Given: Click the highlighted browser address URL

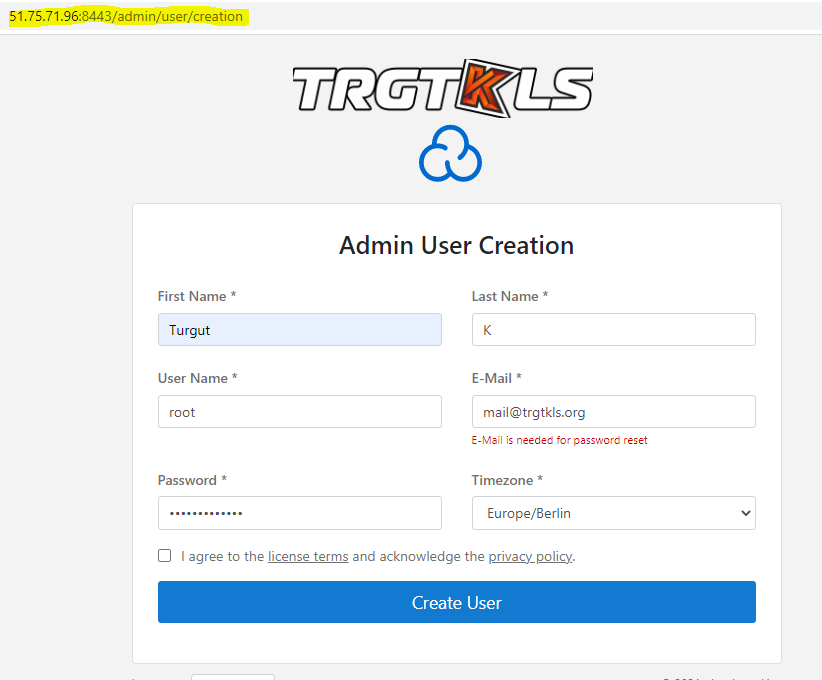Looking at the screenshot, I should [126, 17].
